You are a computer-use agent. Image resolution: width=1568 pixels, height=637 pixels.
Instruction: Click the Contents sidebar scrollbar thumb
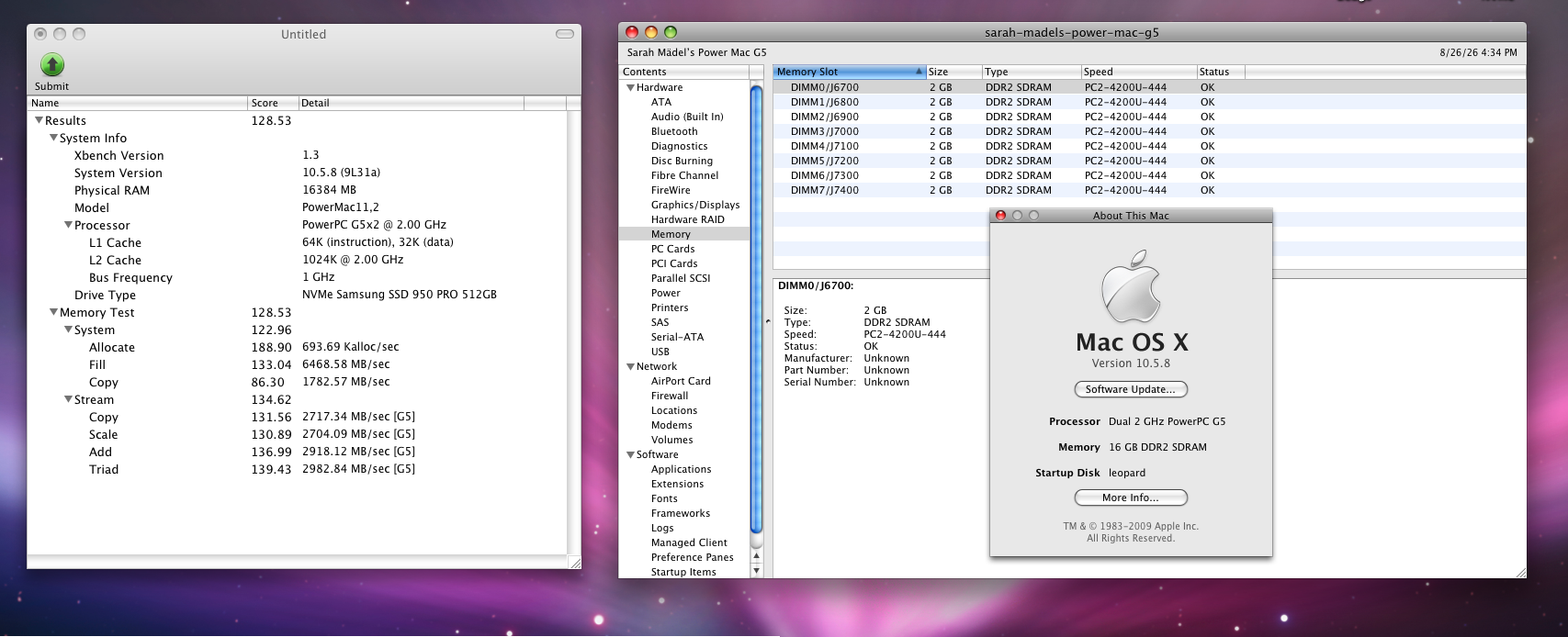pos(757,308)
